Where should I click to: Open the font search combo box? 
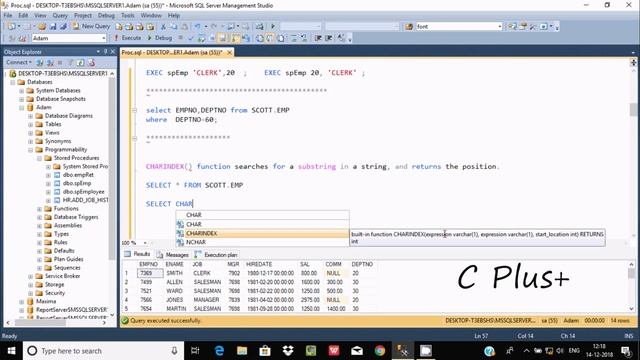(458, 27)
